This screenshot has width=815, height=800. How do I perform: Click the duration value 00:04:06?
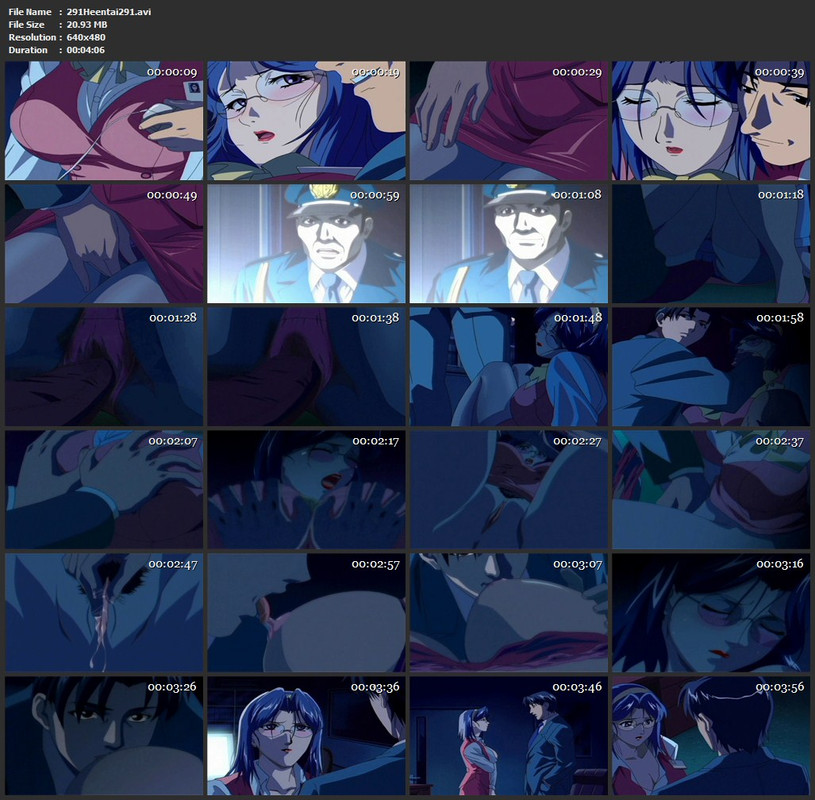(x=85, y=50)
